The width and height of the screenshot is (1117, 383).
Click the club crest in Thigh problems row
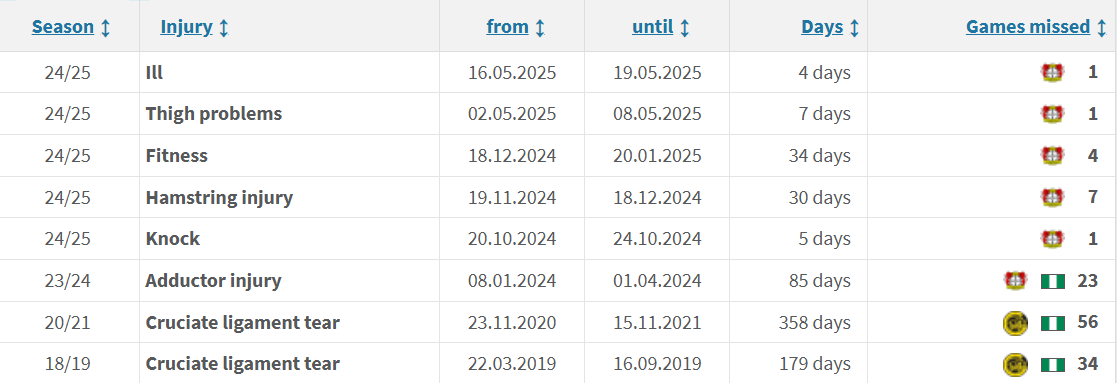click(1052, 114)
